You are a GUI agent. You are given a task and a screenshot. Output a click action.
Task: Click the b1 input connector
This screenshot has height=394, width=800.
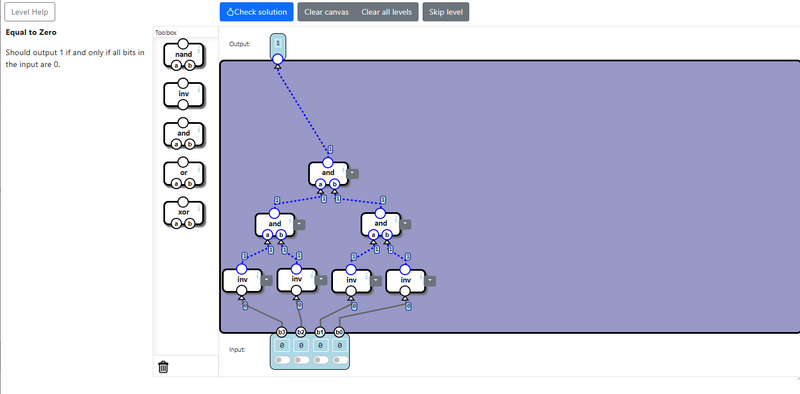coord(320,332)
